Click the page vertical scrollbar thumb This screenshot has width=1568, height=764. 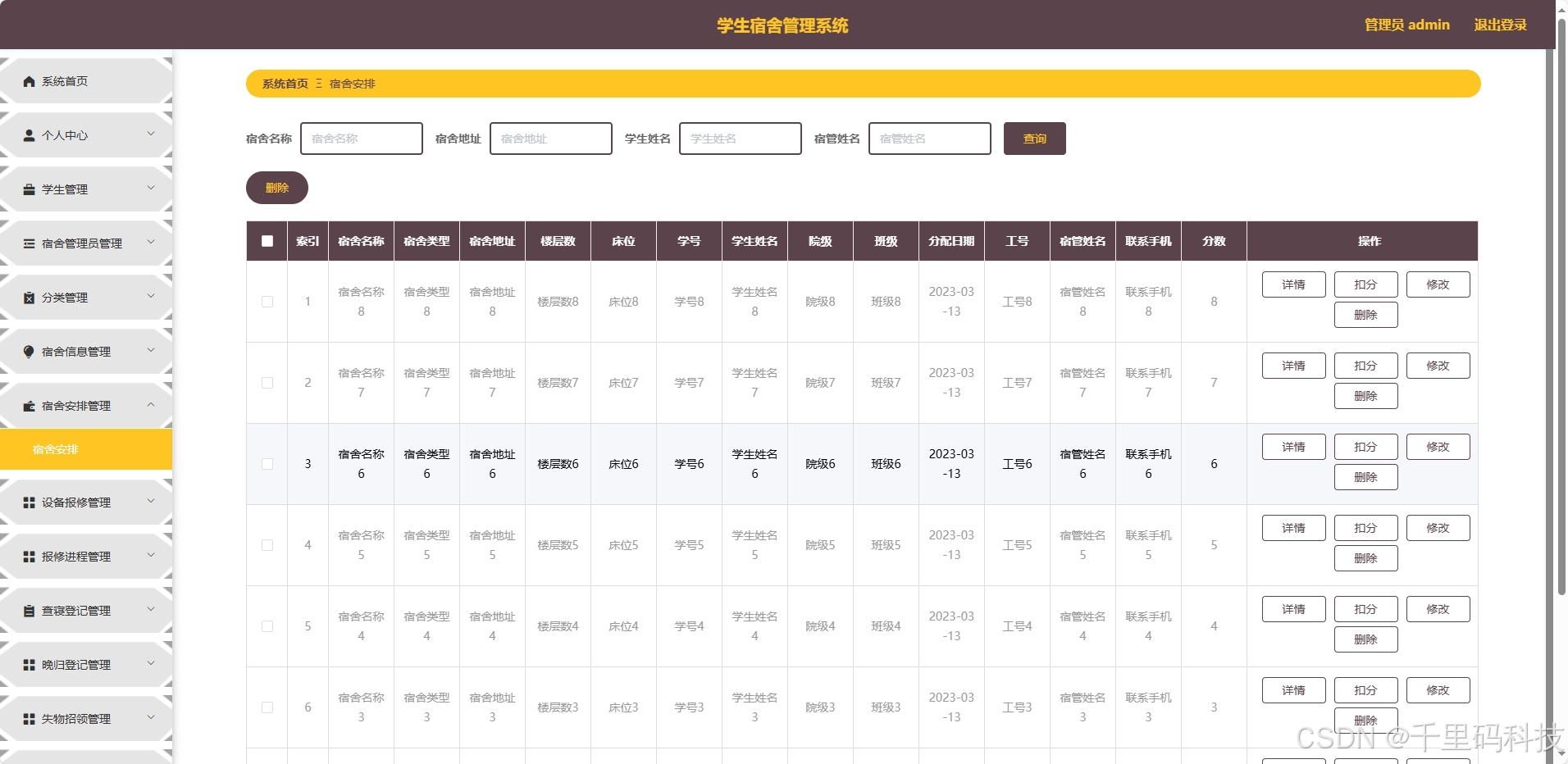[x=1561, y=307]
